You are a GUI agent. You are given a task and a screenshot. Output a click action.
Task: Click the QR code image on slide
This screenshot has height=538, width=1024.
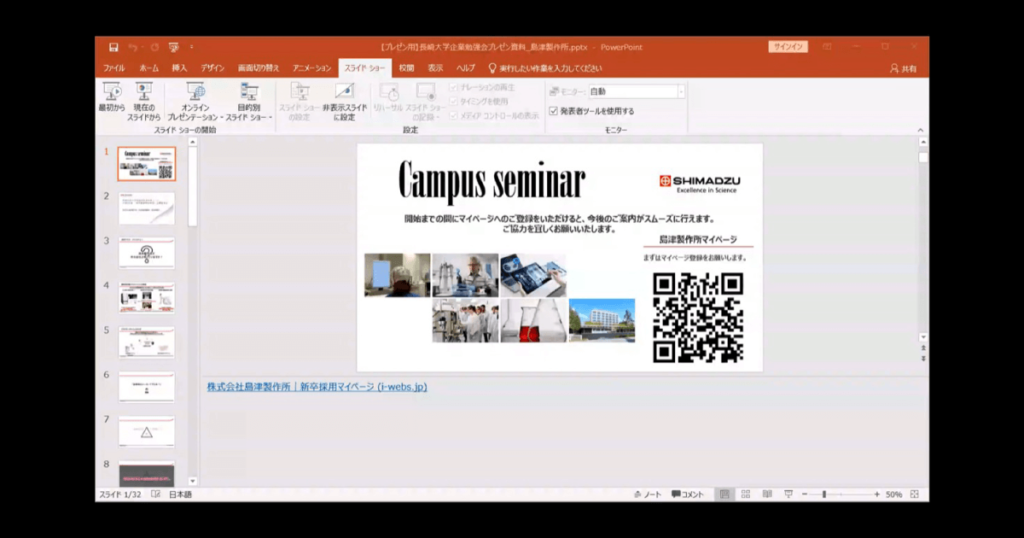(x=698, y=317)
